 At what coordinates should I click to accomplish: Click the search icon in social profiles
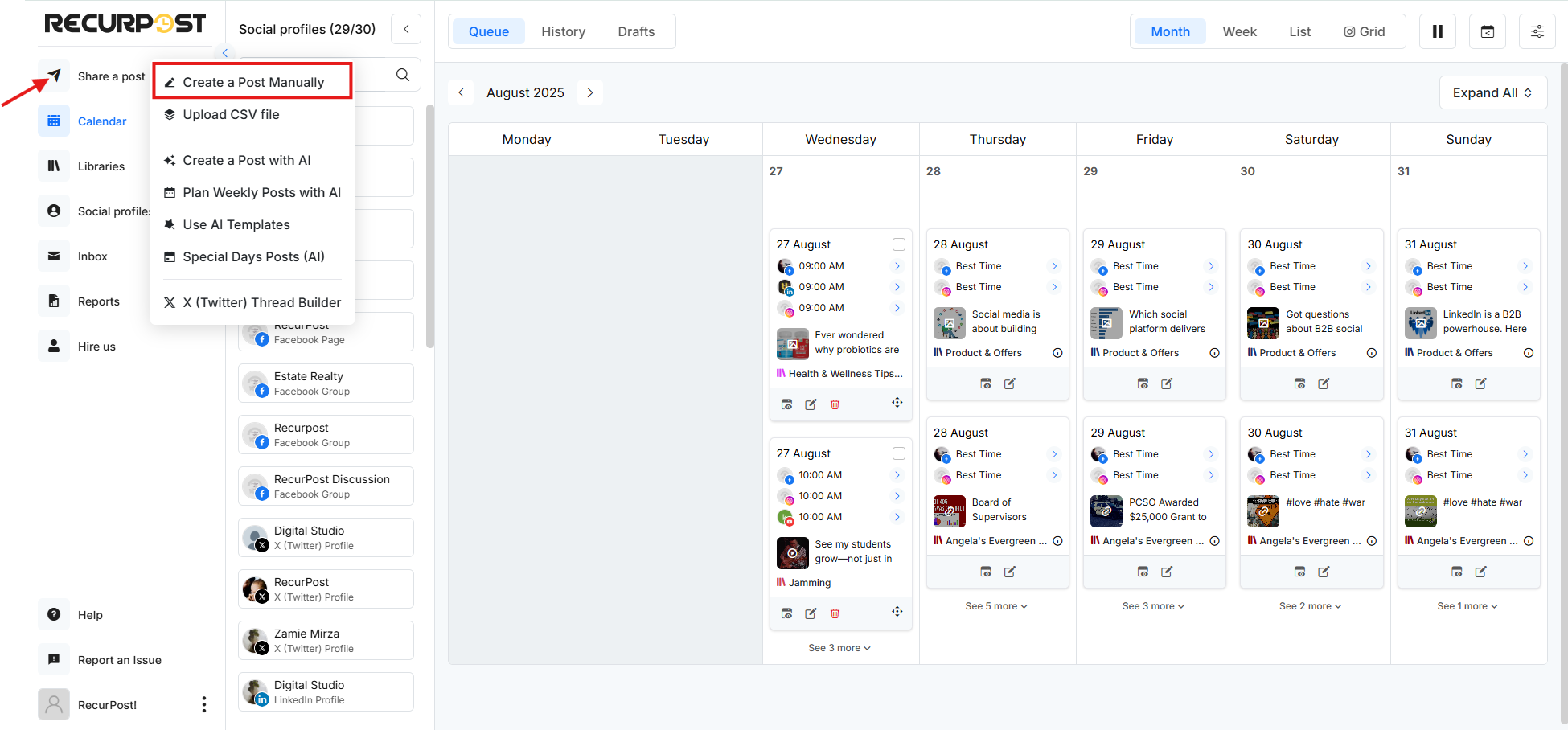point(403,75)
